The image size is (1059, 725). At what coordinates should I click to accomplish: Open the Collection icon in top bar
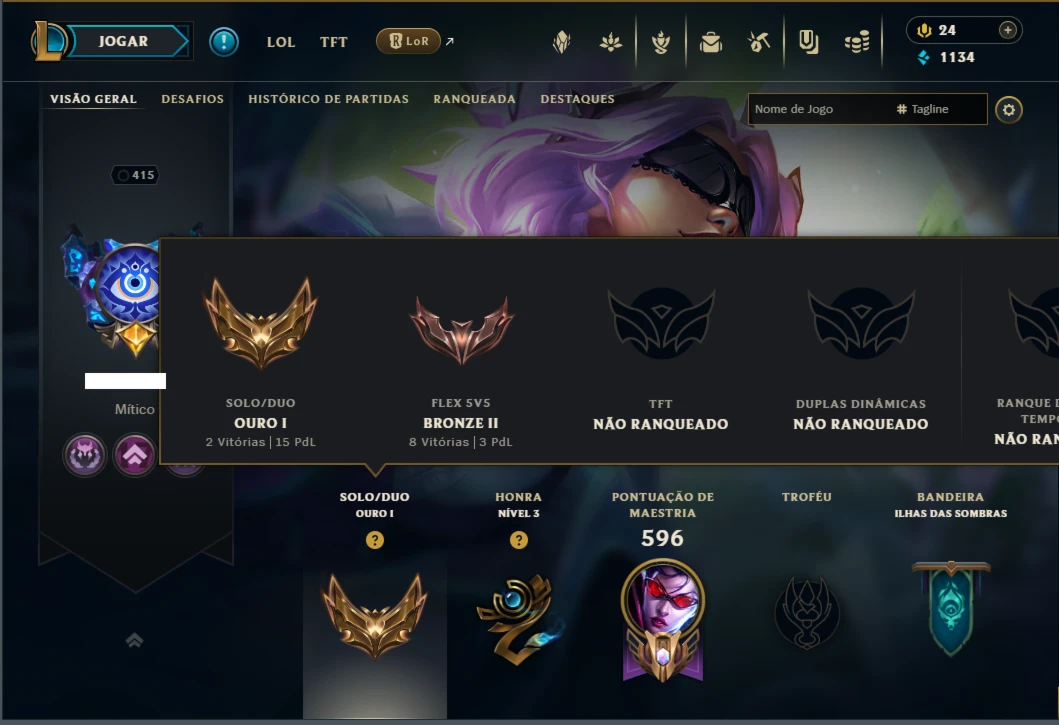click(711, 42)
